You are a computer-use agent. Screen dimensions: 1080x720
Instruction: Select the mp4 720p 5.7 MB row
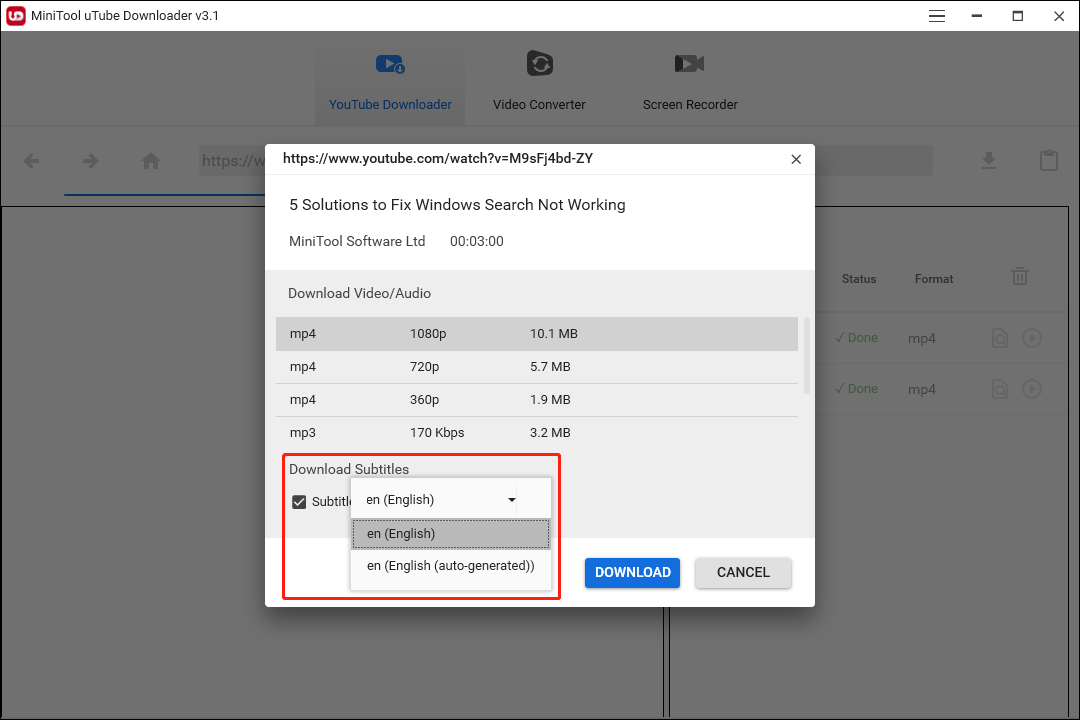[x=537, y=367]
